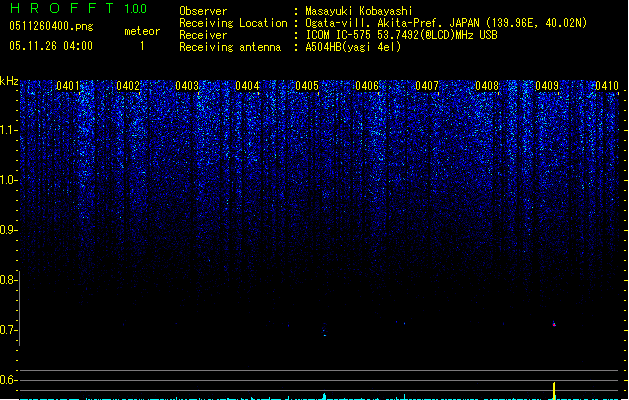Click the red meteor echo near 0409

554,324
